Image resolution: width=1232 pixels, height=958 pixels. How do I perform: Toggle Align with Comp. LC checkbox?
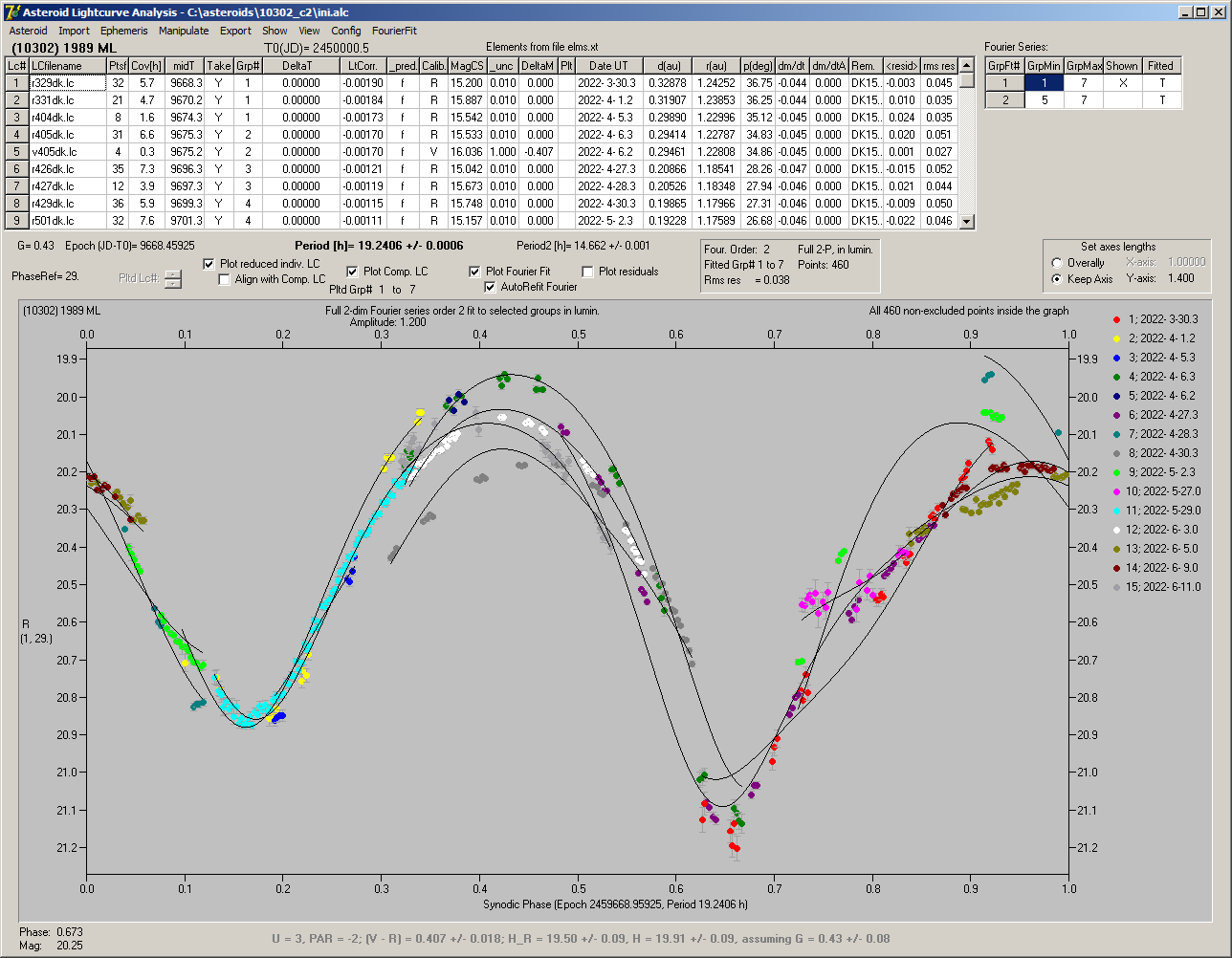[225, 279]
